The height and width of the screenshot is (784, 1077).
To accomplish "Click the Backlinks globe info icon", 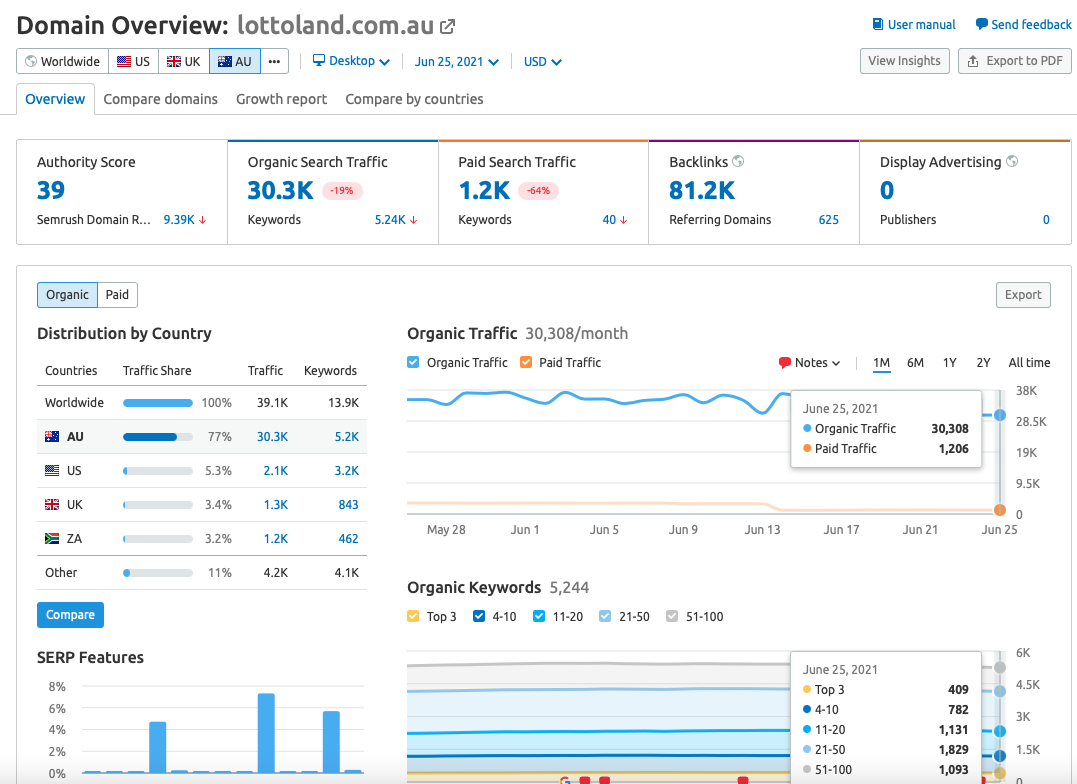I will (738, 162).
